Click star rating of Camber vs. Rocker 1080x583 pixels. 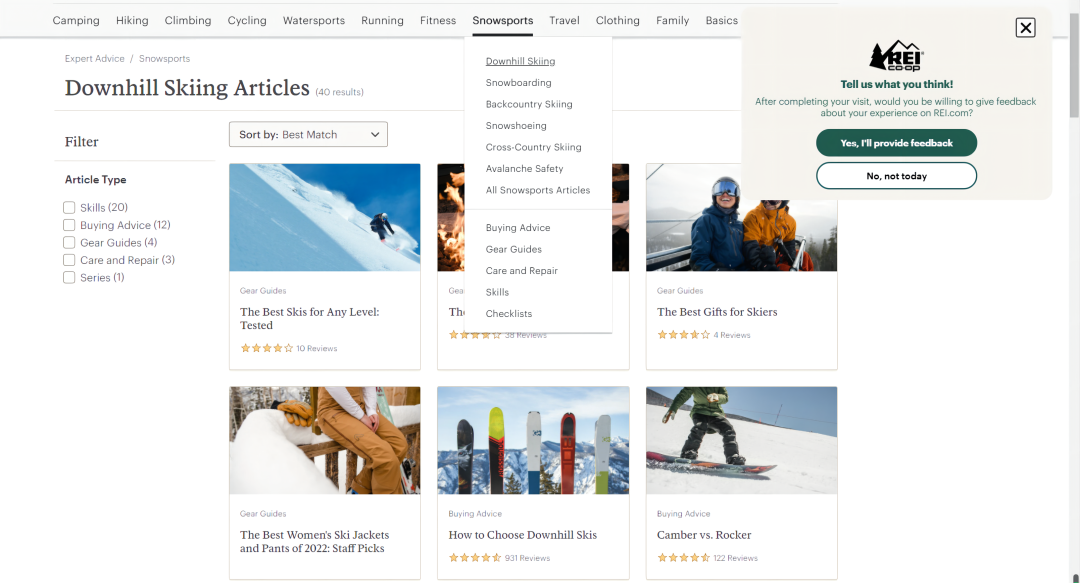tap(683, 558)
